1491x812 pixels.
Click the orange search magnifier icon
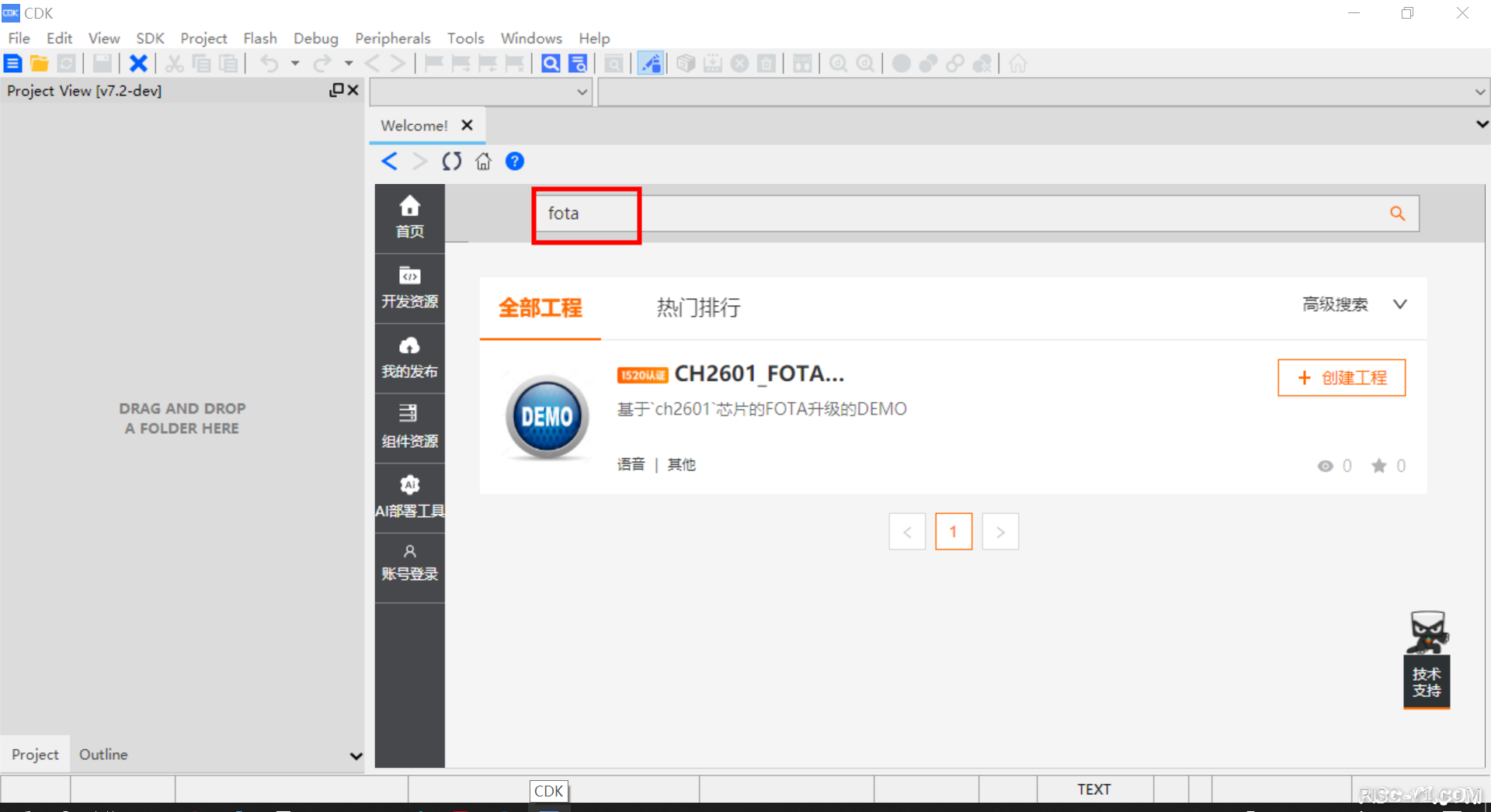[x=1397, y=213]
